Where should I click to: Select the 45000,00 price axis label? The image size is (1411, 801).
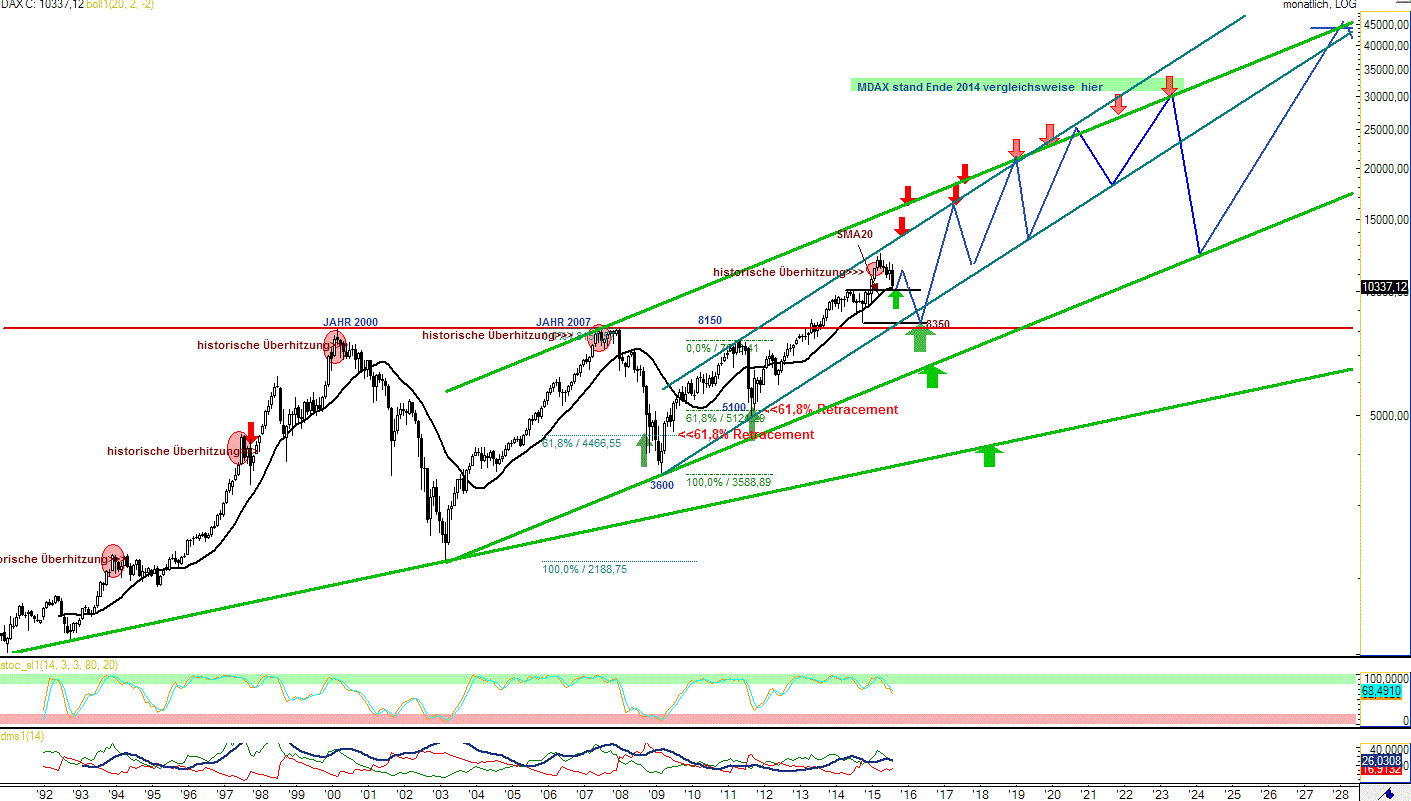click(x=1385, y=25)
